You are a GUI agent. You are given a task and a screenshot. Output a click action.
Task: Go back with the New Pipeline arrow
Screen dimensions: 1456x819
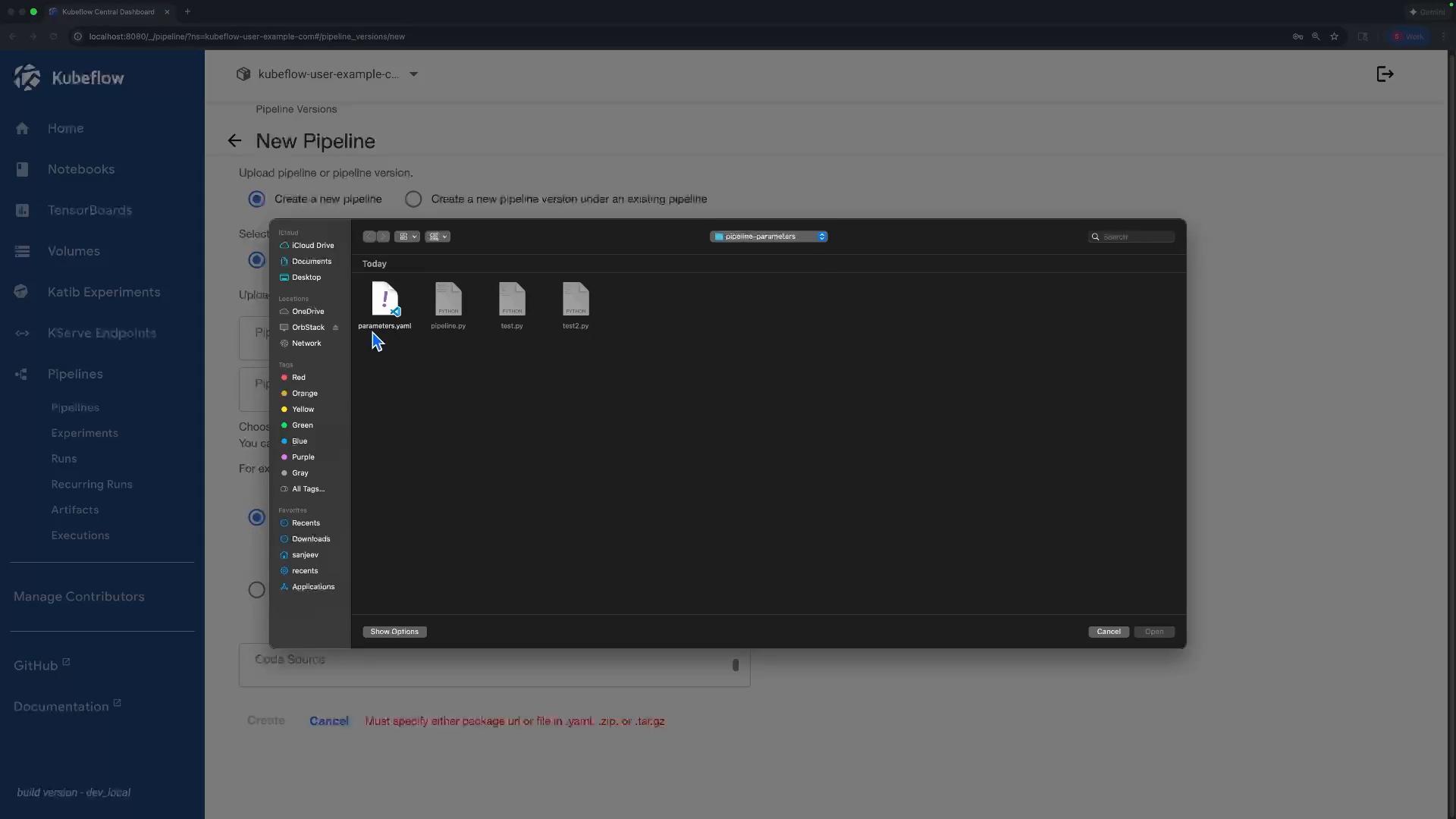(234, 141)
